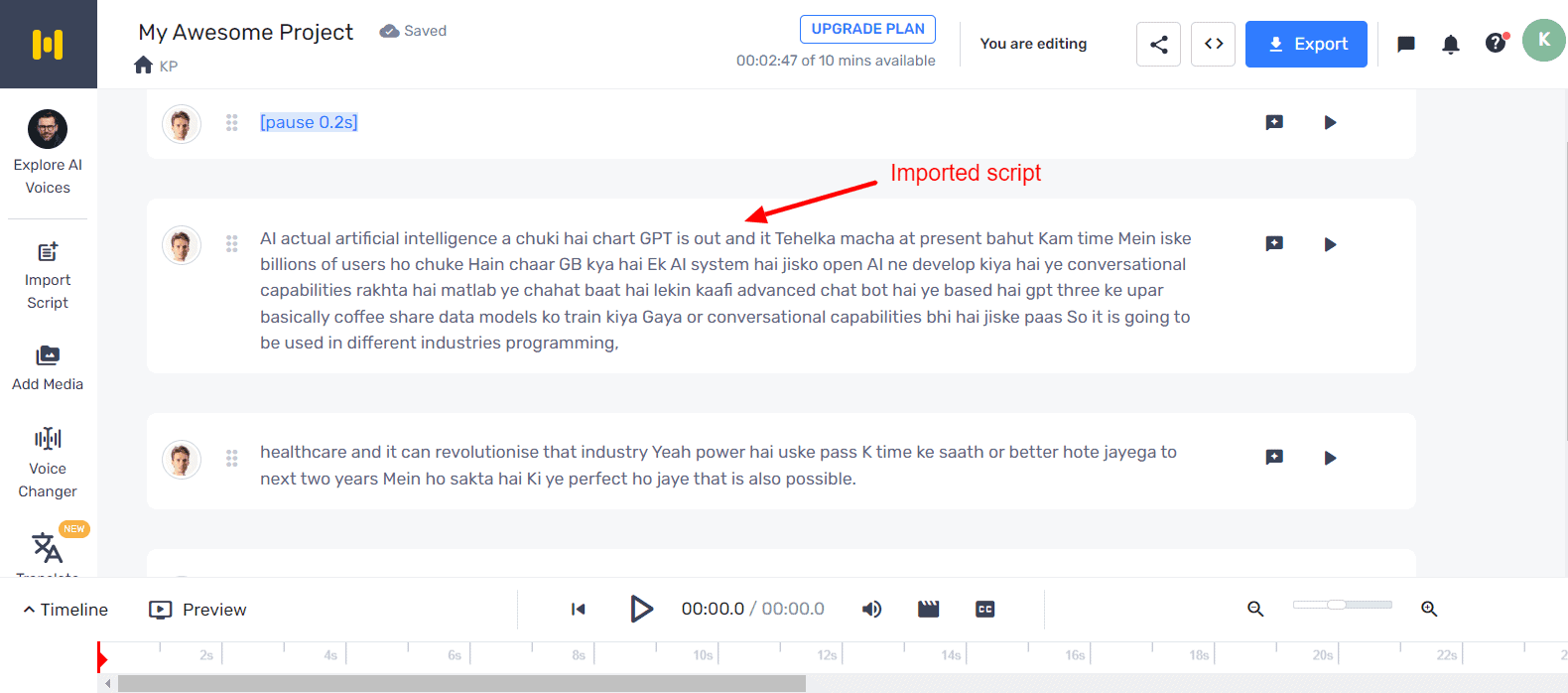Viewport: 1568px width, 693px height.
Task: Open the help question mark icon
Action: (1496, 44)
